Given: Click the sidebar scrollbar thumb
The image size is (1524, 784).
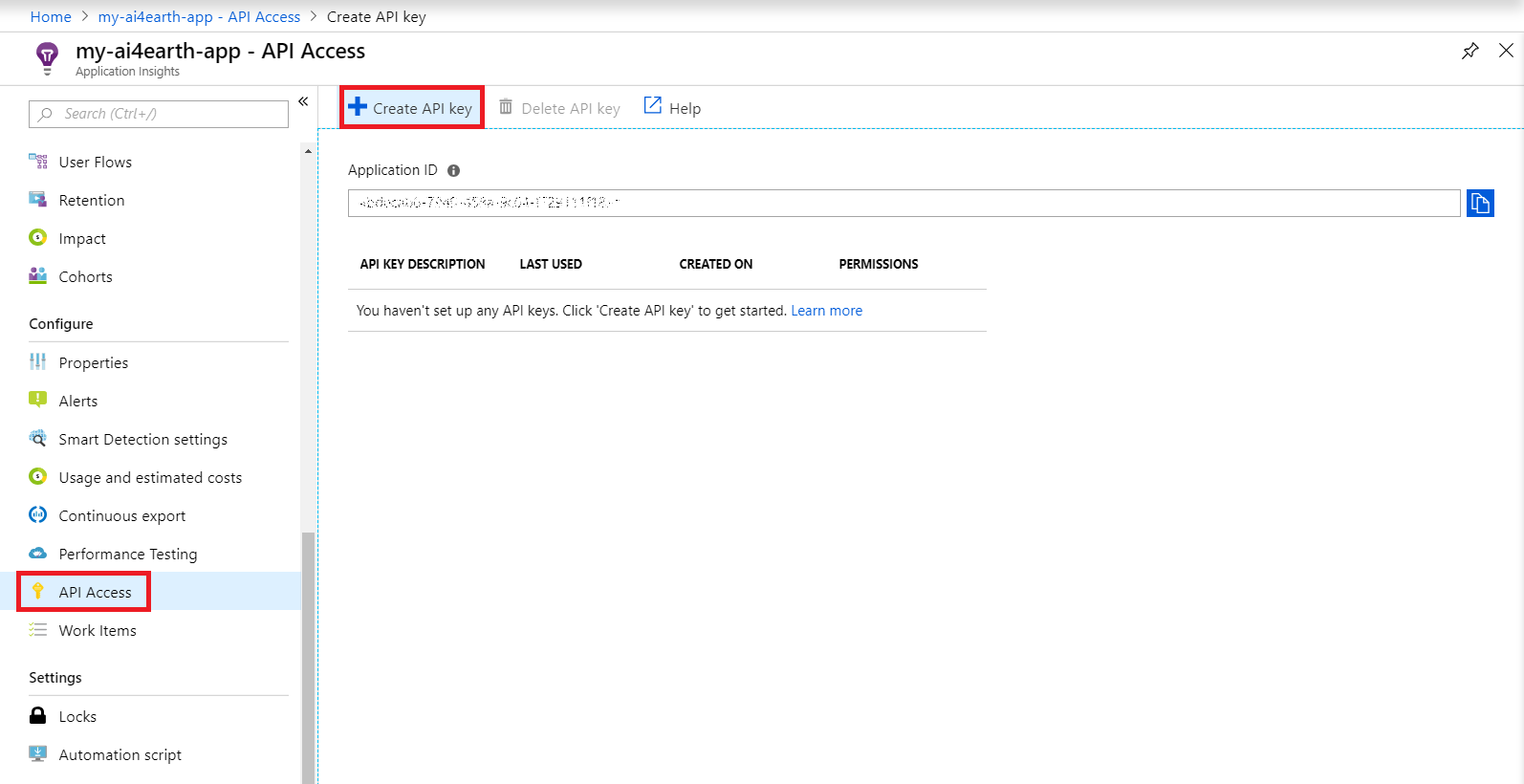Looking at the screenshot, I should tap(308, 658).
